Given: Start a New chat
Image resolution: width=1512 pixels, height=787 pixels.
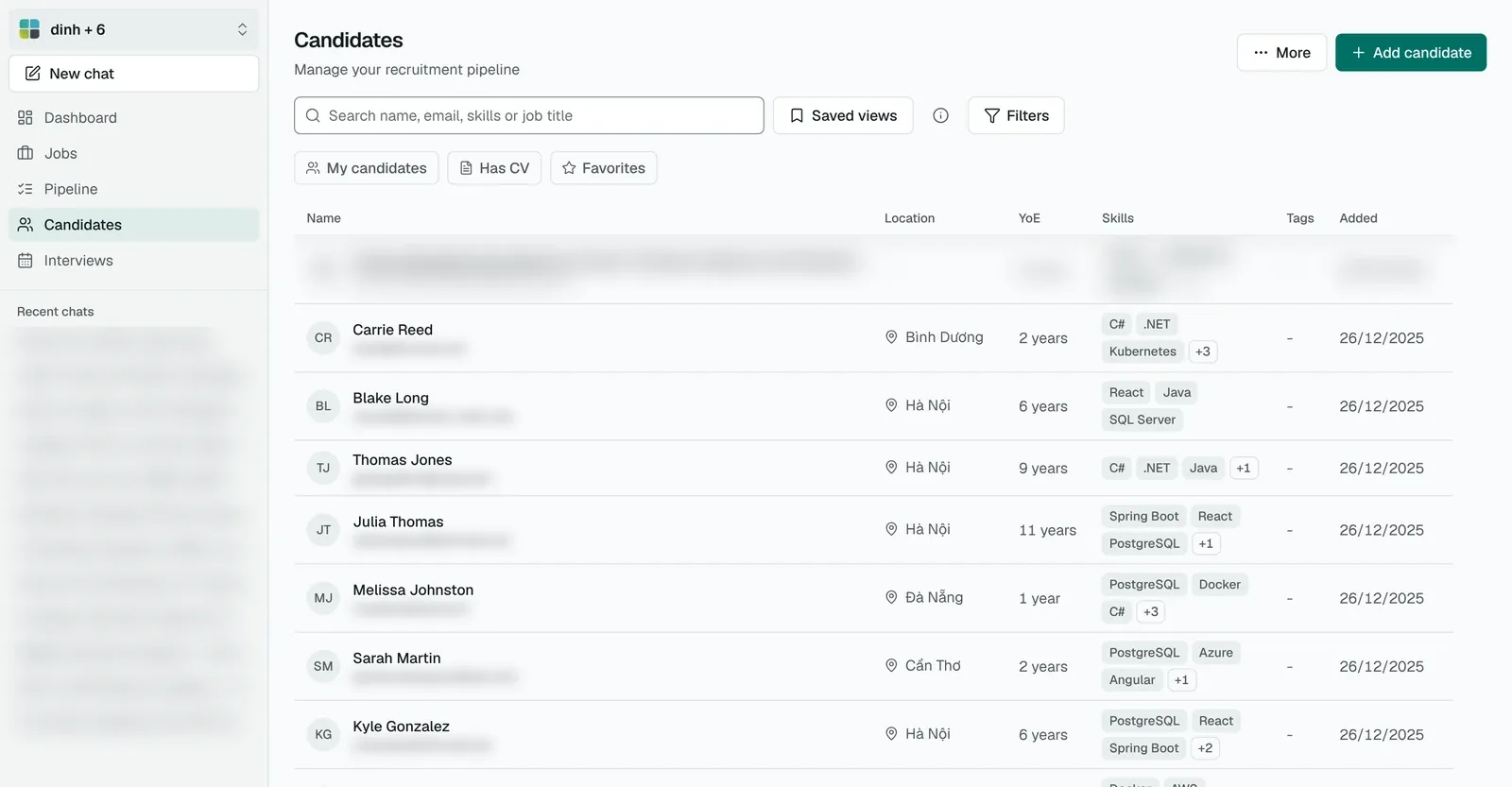Looking at the screenshot, I should click(134, 74).
